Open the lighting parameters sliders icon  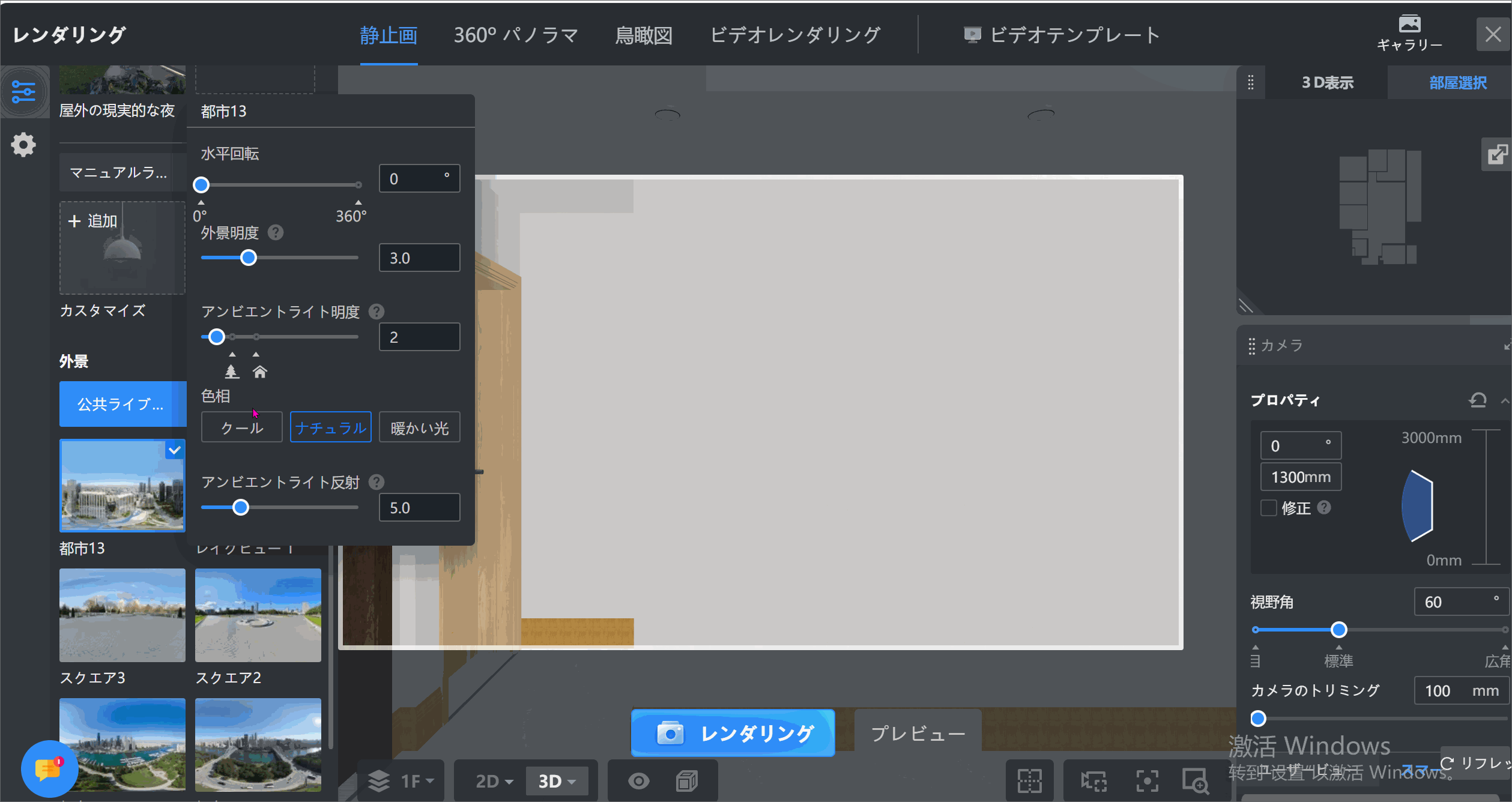[23, 92]
